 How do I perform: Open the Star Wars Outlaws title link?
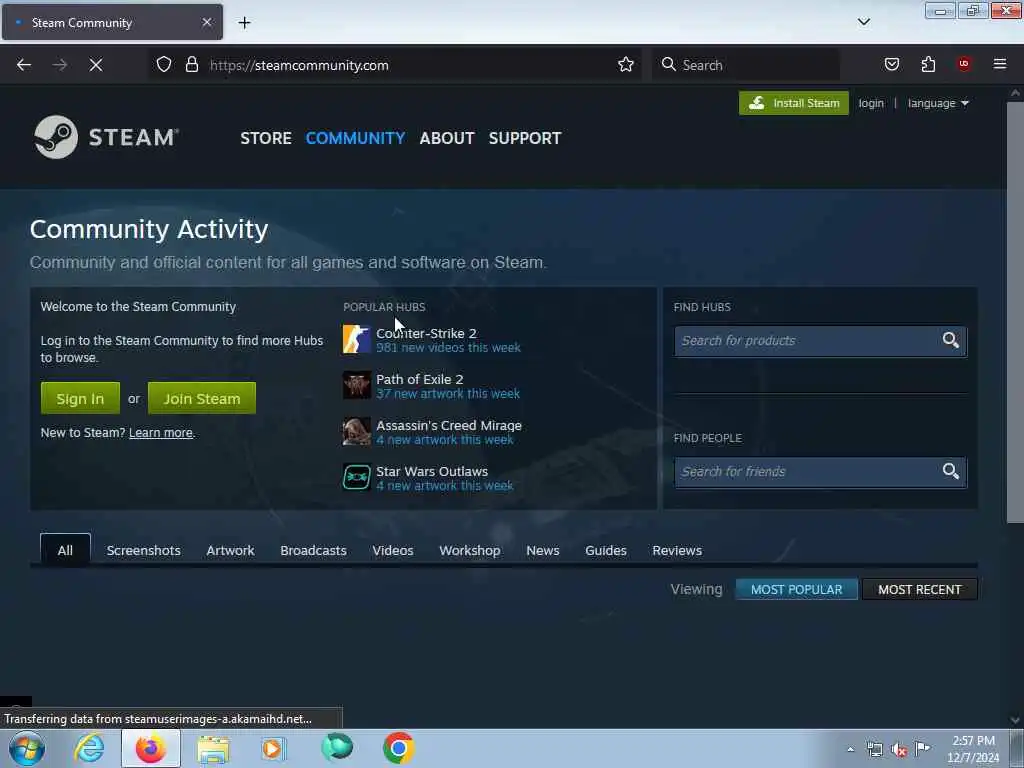pos(432,471)
